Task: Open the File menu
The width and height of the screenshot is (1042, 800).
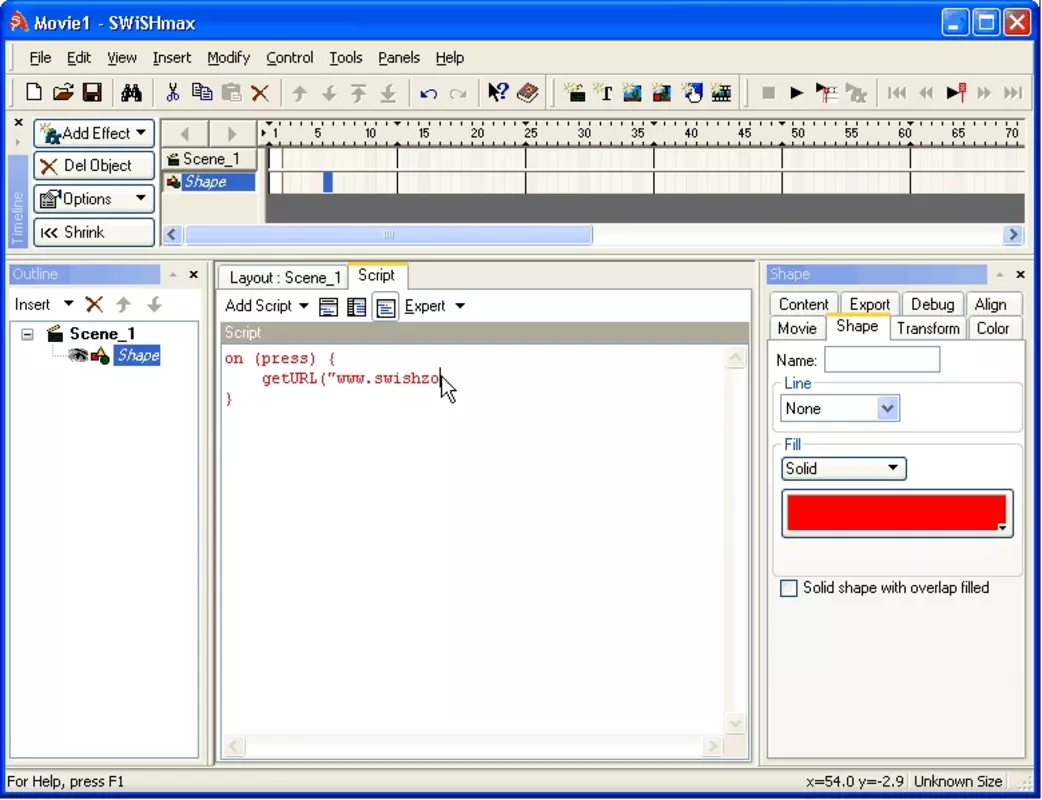Action: pos(40,58)
